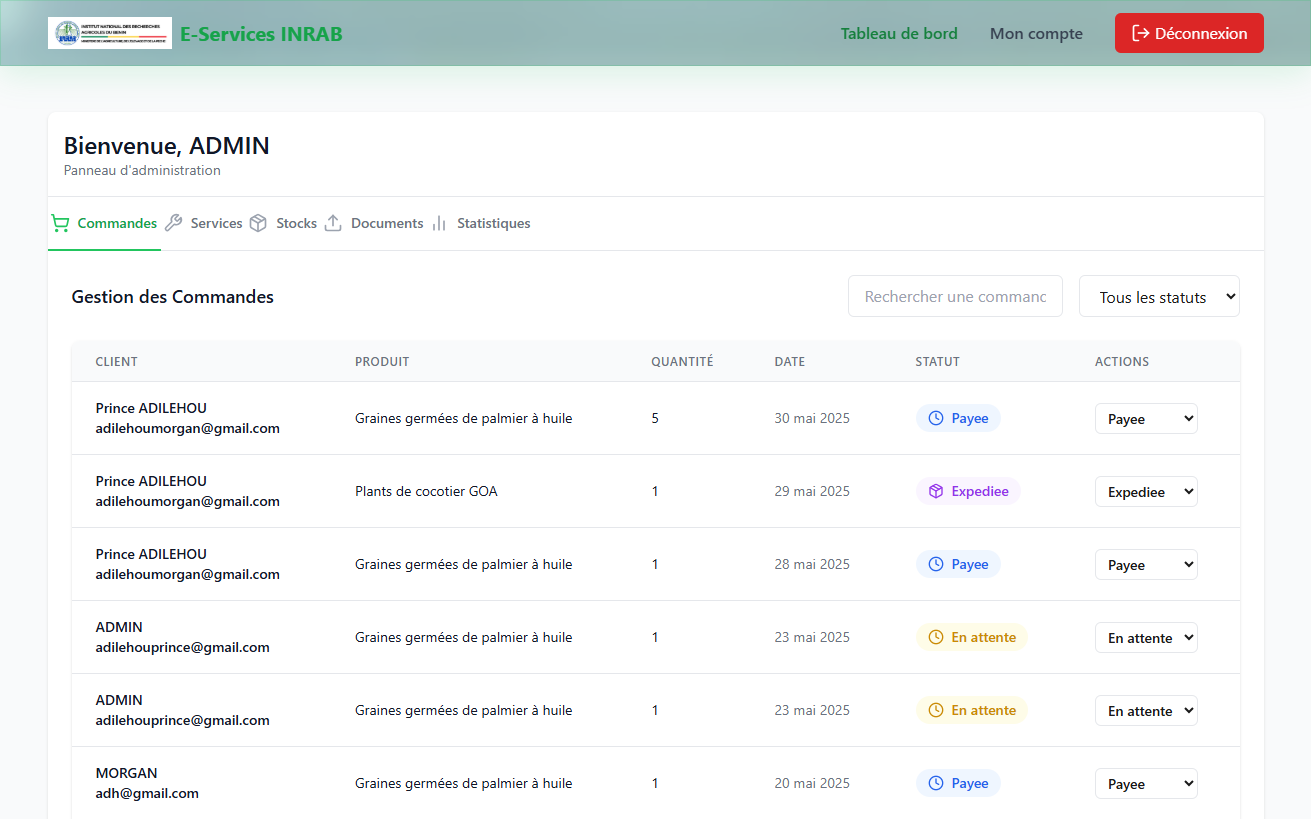
Task: Click the ACTIONS column header
Action: click(x=1122, y=362)
